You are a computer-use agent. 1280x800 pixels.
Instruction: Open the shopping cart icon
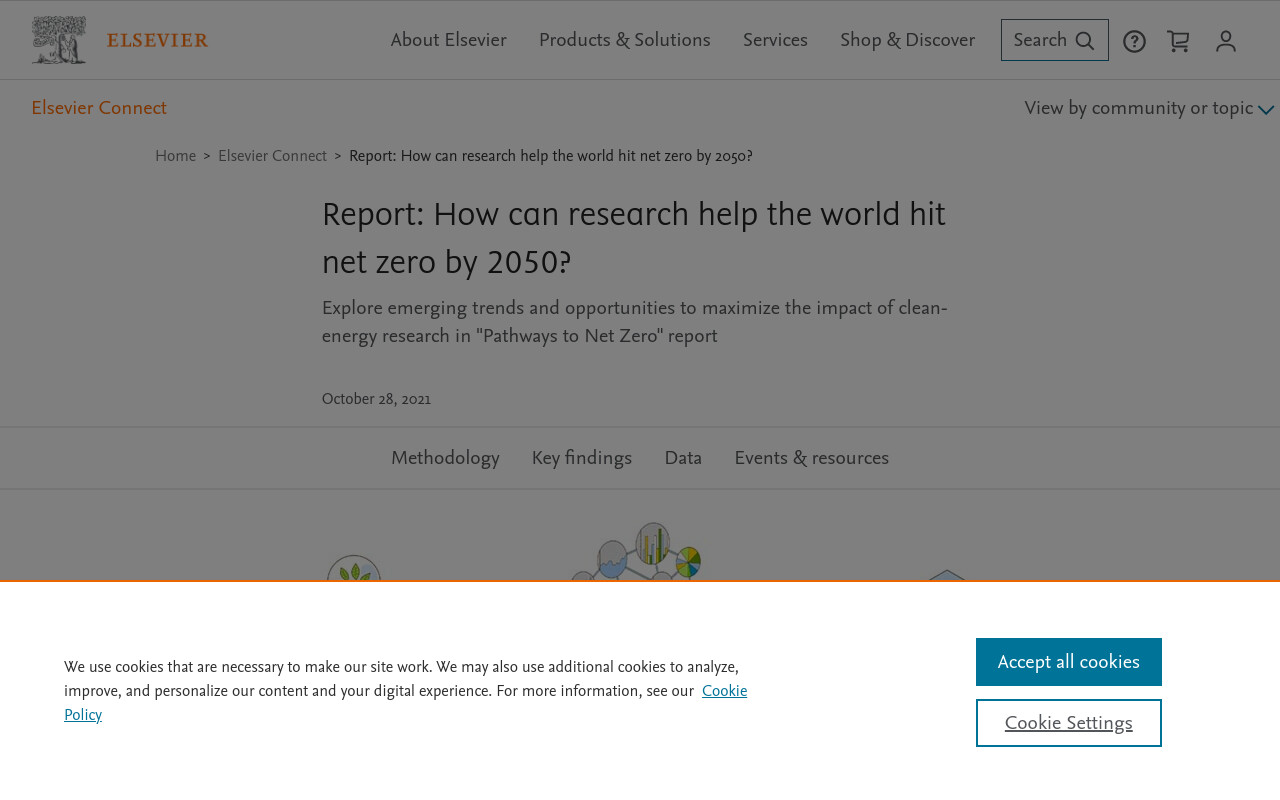click(x=1178, y=41)
